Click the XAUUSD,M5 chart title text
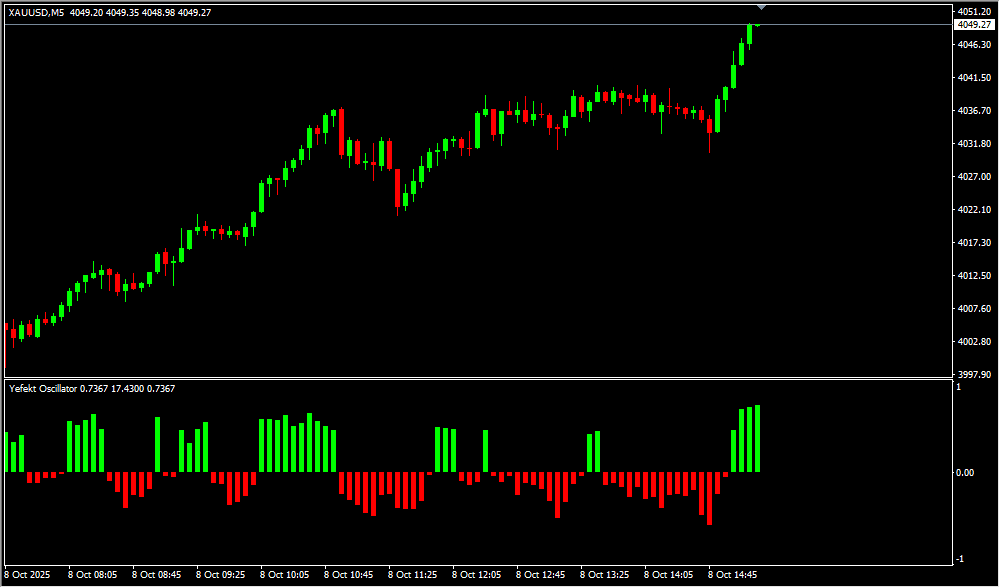 tap(37, 13)
